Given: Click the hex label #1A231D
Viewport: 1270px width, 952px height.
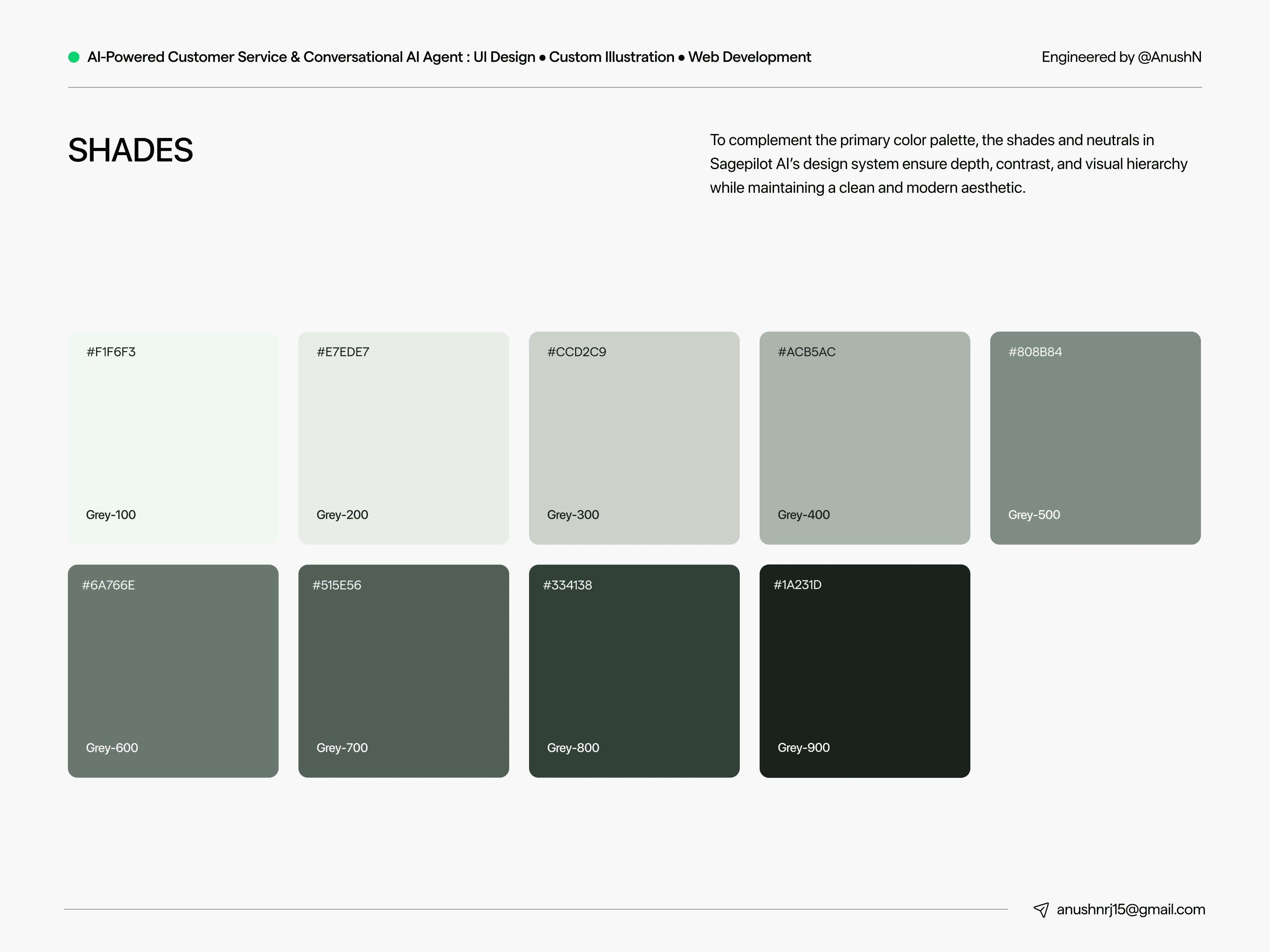Looking at the screenshot, I should point(797,585).
